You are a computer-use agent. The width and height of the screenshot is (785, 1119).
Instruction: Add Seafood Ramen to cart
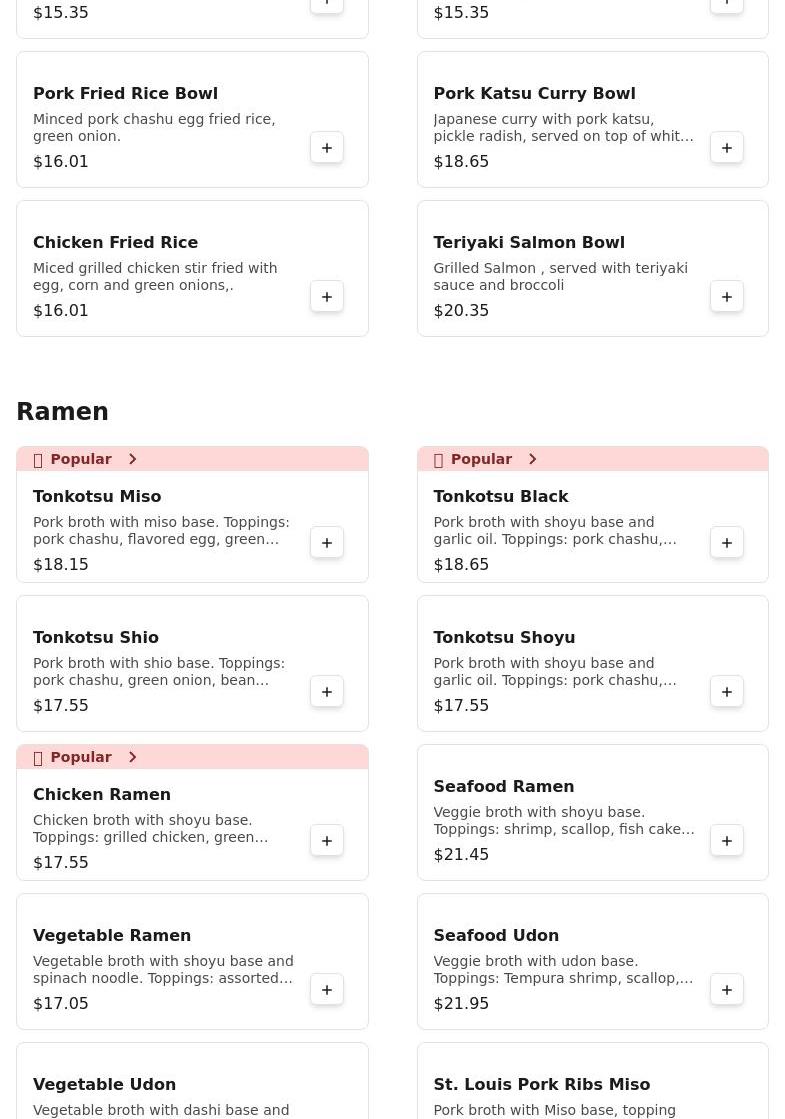727,841
